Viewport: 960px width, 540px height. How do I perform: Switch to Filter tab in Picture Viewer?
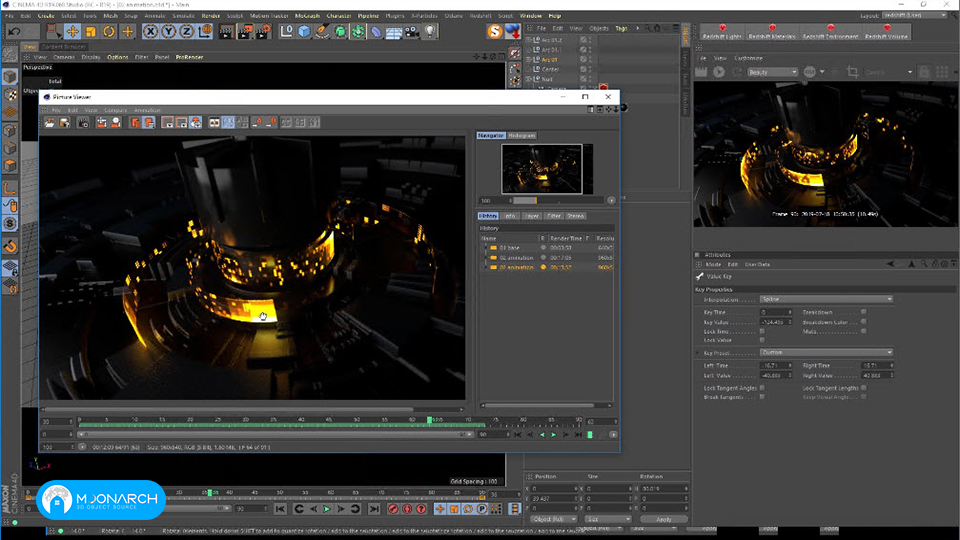click(553, 216)
